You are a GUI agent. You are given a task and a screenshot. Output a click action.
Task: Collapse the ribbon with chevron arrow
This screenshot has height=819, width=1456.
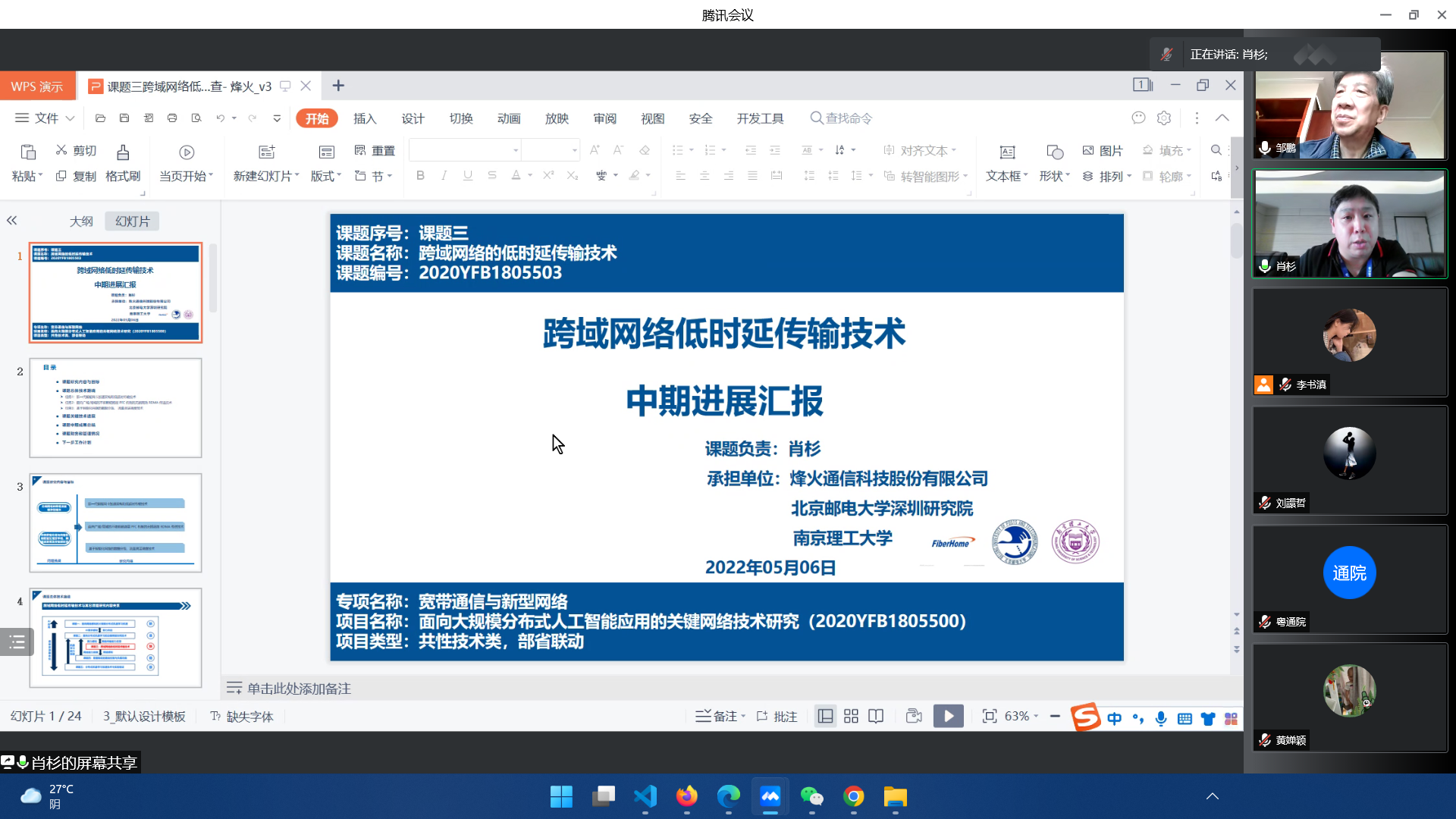click(x=1222, y=118)
